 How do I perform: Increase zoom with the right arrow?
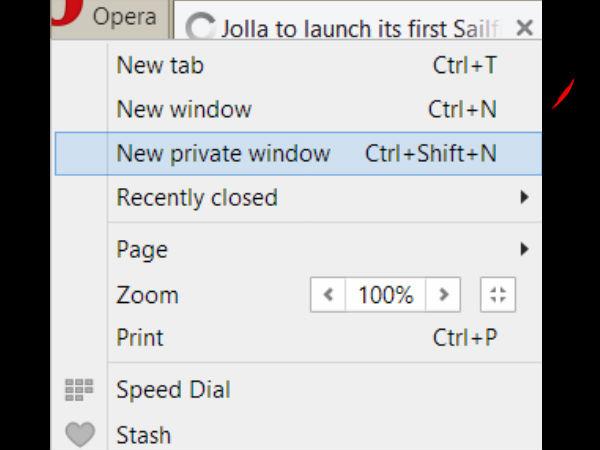(x=442, y=295)
